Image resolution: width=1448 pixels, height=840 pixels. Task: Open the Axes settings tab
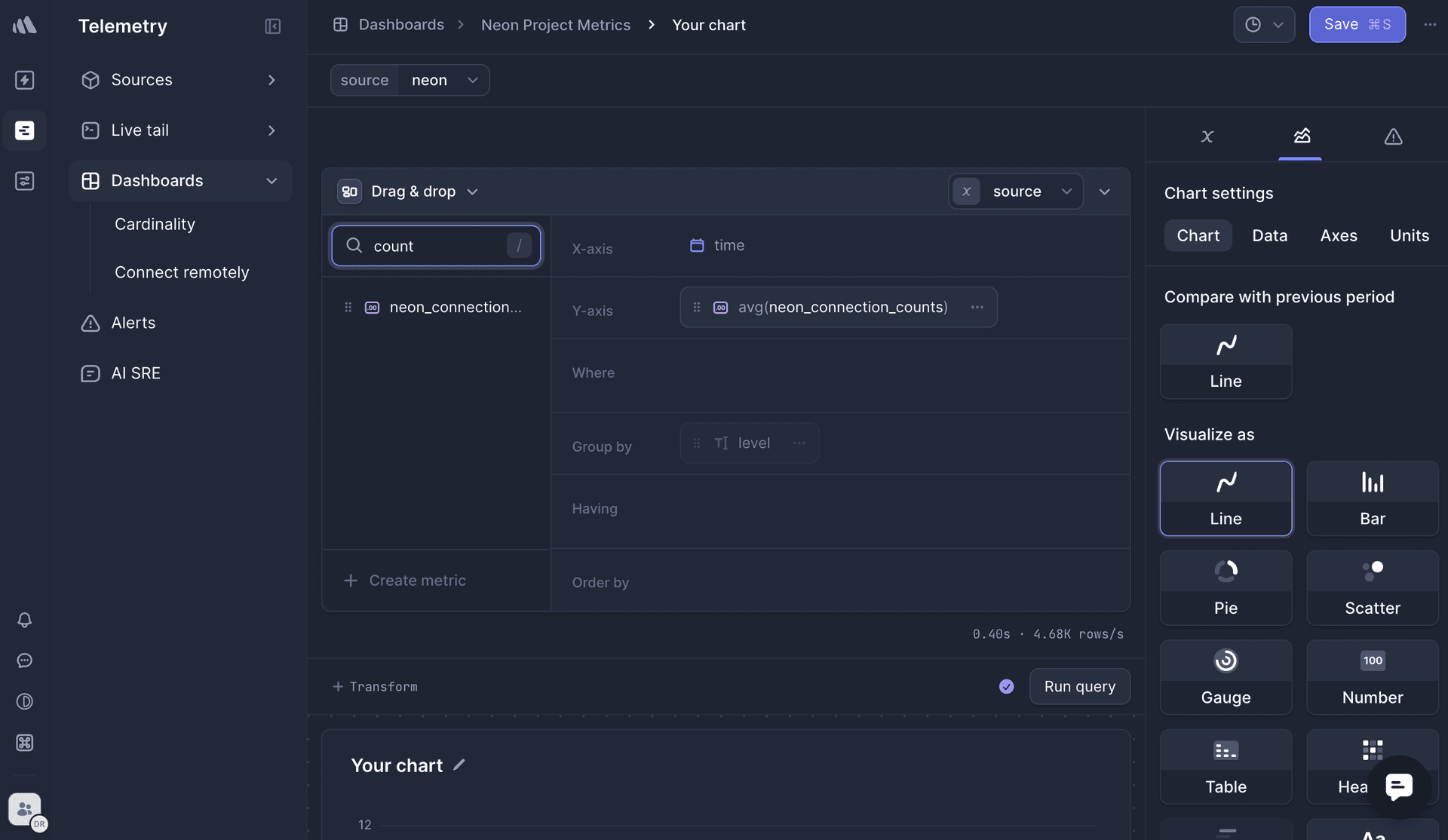coord(1339,235)
